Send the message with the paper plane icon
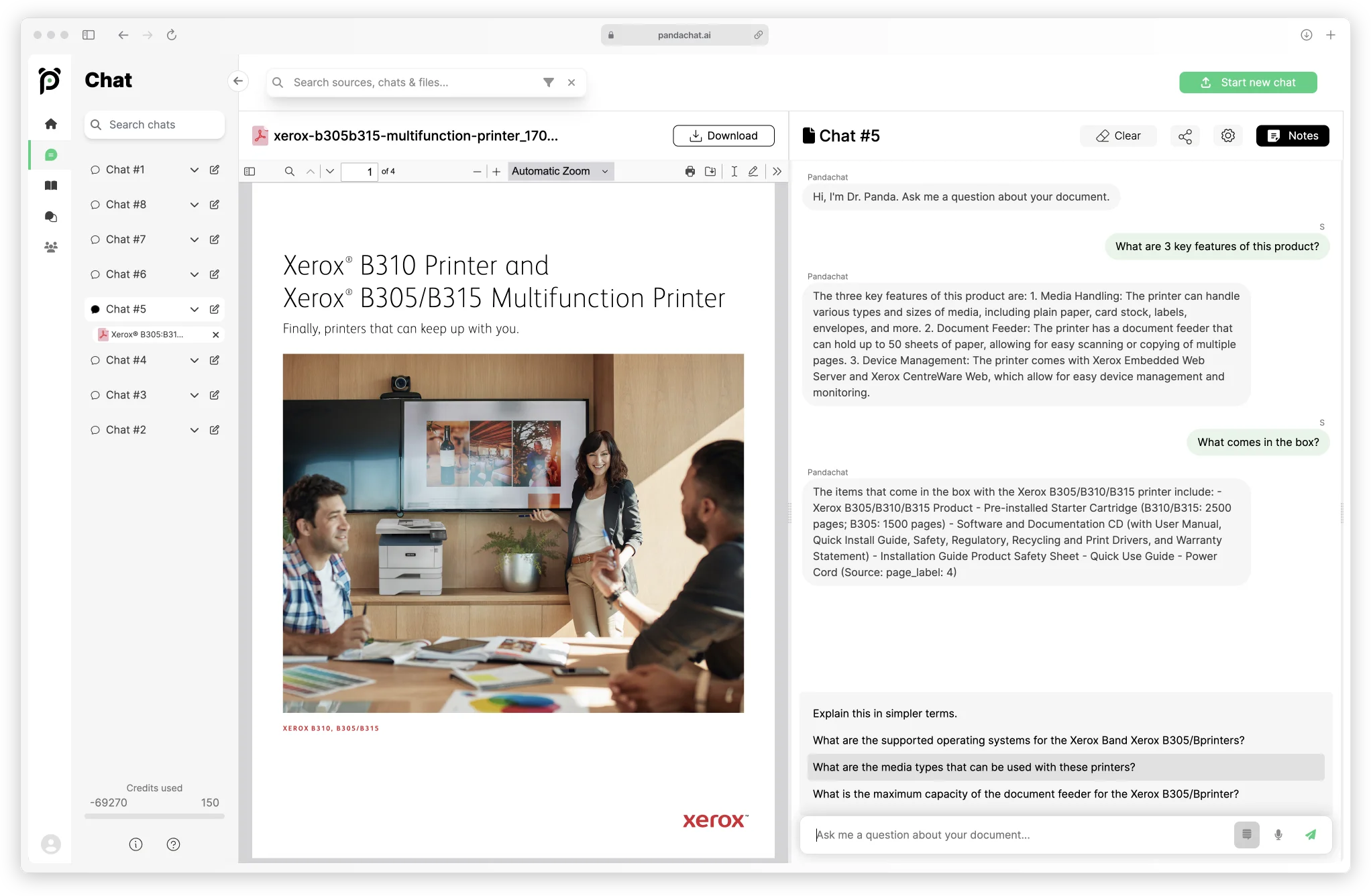The width and height of the screenshot is (1371, 896). coord(1311,835)
